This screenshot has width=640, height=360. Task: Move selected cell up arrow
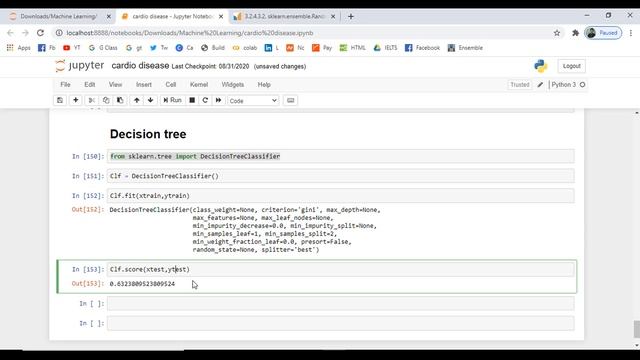coord(137,100)
